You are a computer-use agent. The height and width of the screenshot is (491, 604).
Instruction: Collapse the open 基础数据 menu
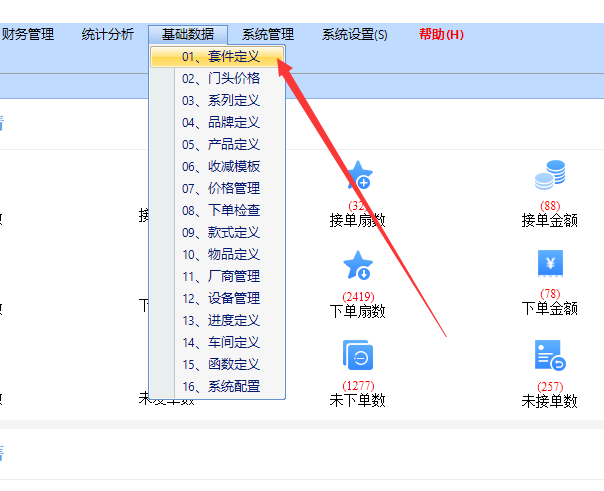click(x=188, y=35)
